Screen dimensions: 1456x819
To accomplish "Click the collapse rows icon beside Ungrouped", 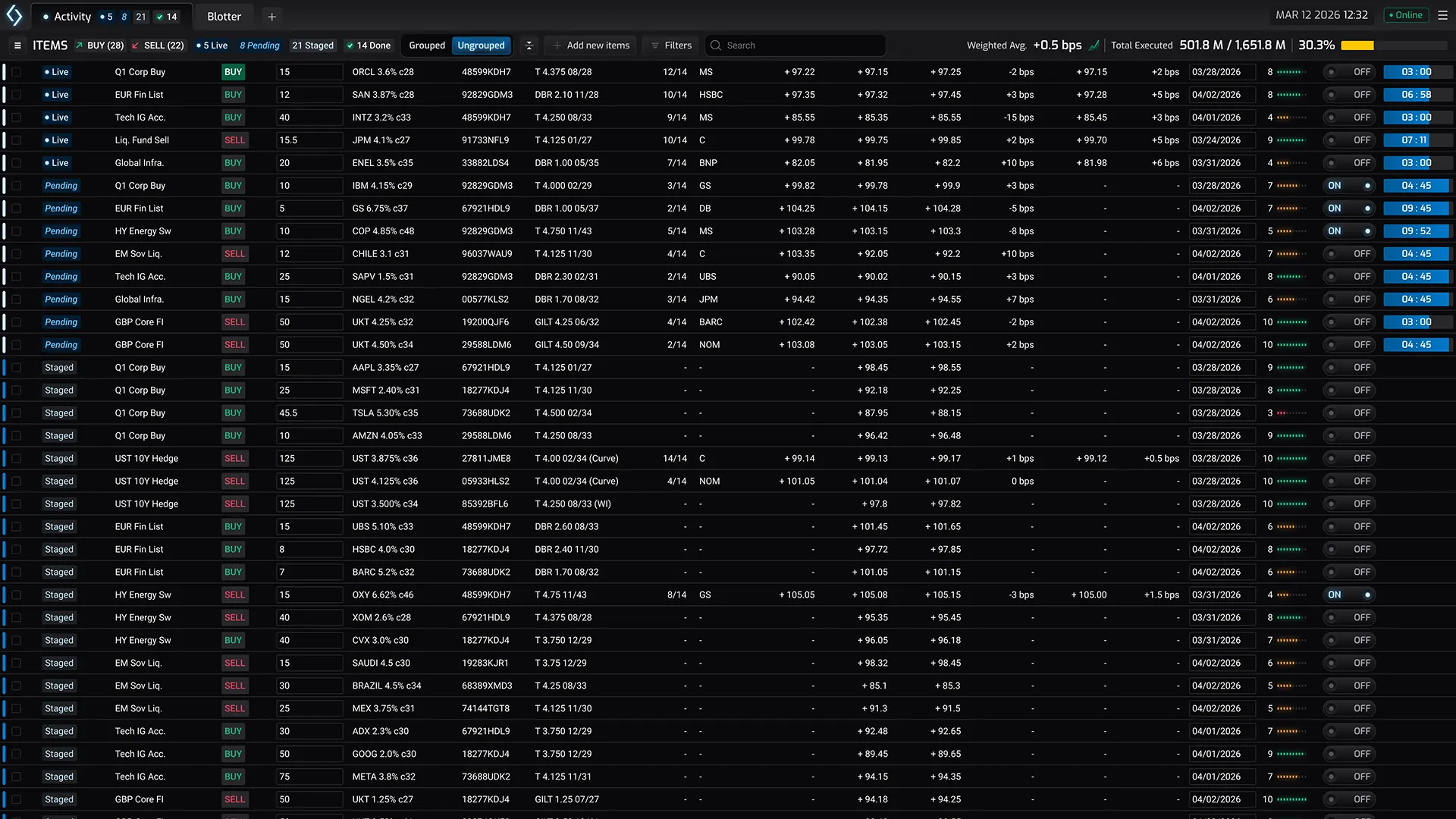I will [529, 45].
